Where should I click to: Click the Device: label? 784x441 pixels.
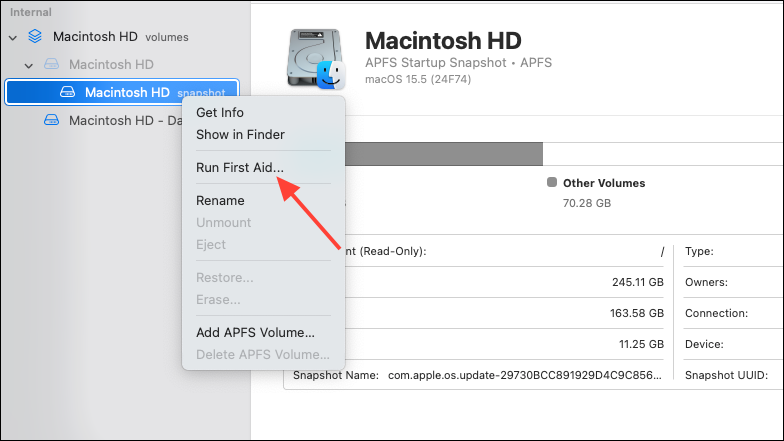point(704,344)
